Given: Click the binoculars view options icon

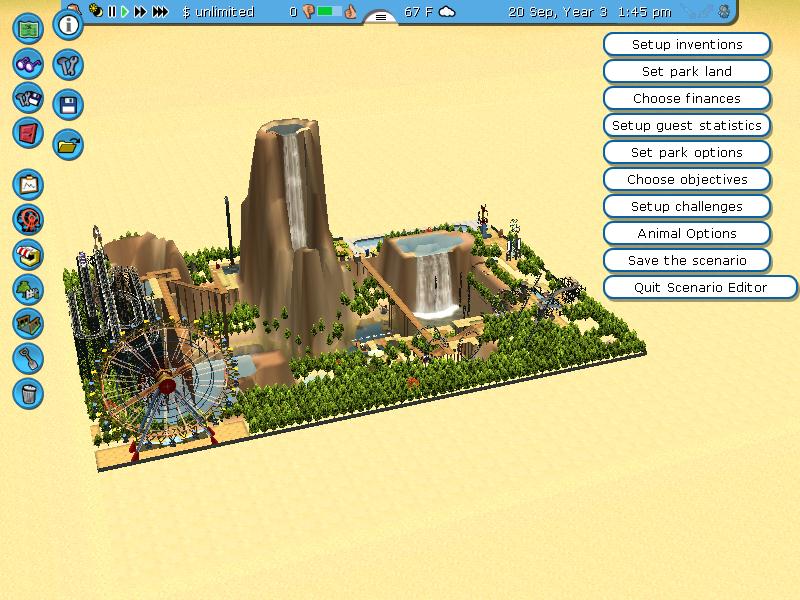Looking at the screenshot, I should (29, 64).
